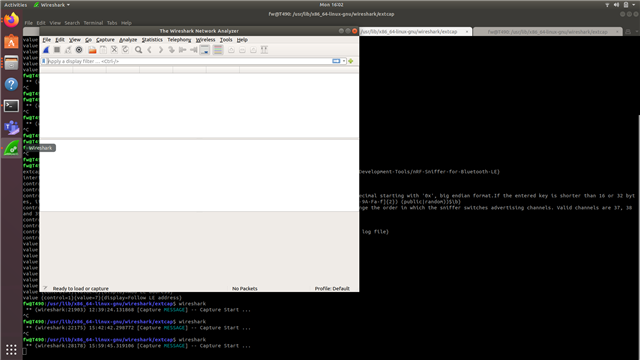Open the display filter bookmark menu
This screenshot has height=360, width=640.
44,61
